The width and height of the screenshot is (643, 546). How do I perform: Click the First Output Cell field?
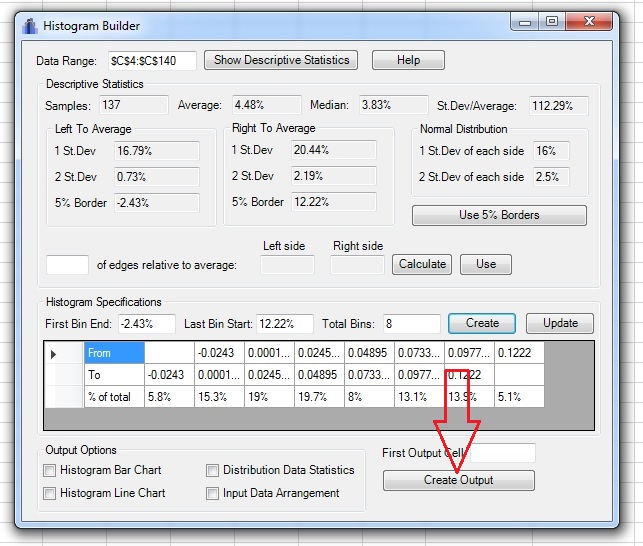pos(503,453)
